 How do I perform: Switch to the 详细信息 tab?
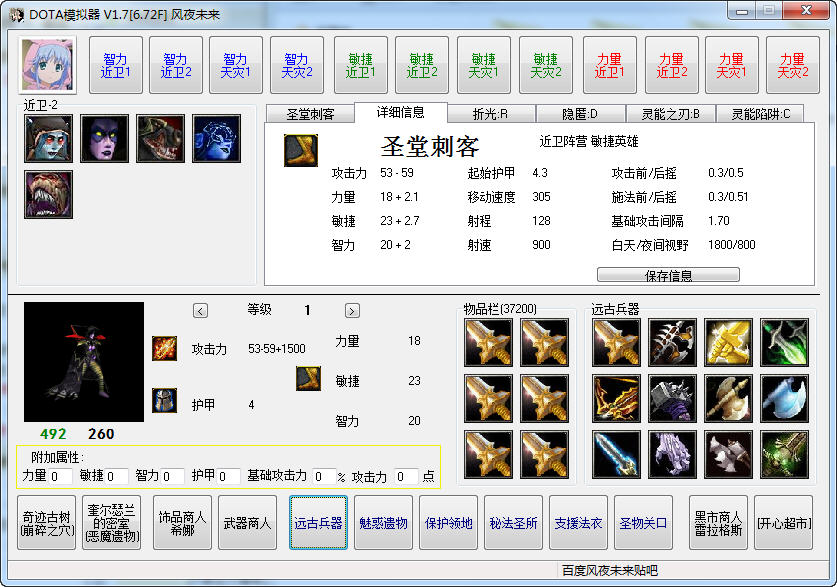(x=399, y=114)
